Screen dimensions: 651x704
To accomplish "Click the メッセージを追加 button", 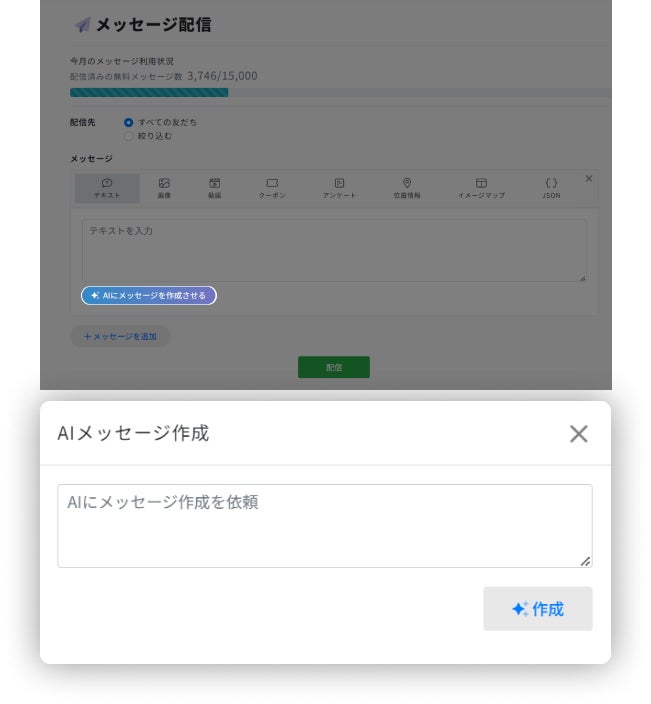I will [x=120, y=337].
